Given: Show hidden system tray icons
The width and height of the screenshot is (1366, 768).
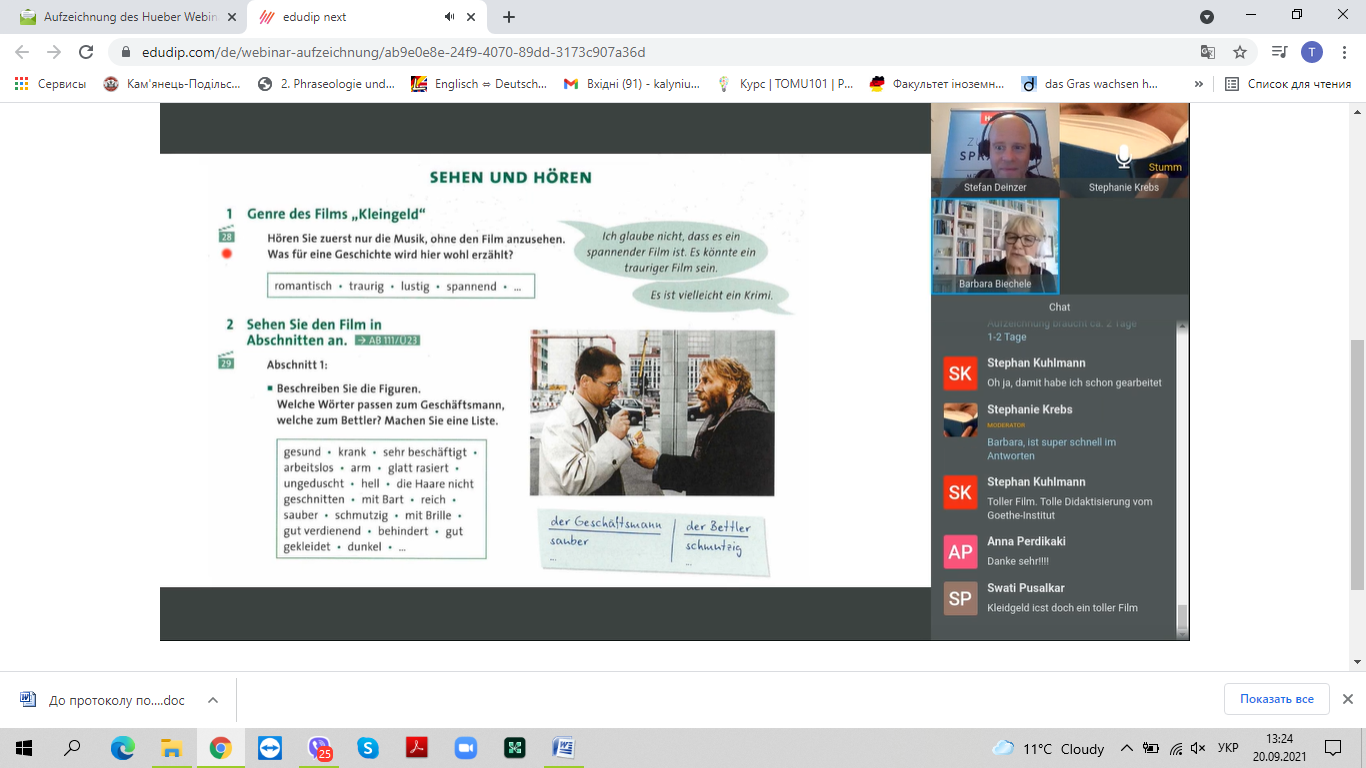Looking at the screenshot, I should click(x=1127, y=748).
